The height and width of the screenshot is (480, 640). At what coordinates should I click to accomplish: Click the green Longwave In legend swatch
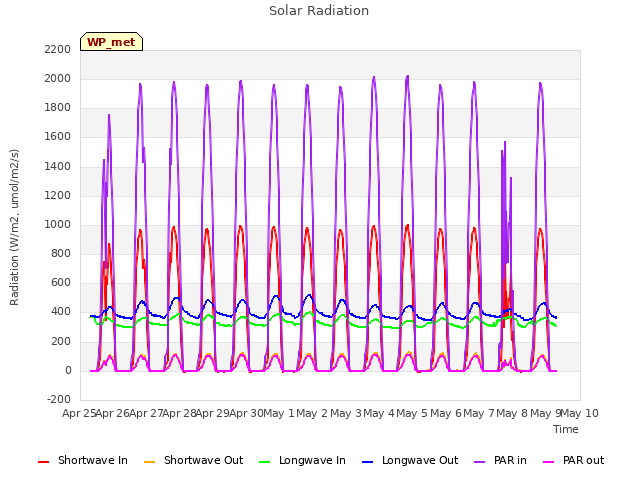coord(264,462)
